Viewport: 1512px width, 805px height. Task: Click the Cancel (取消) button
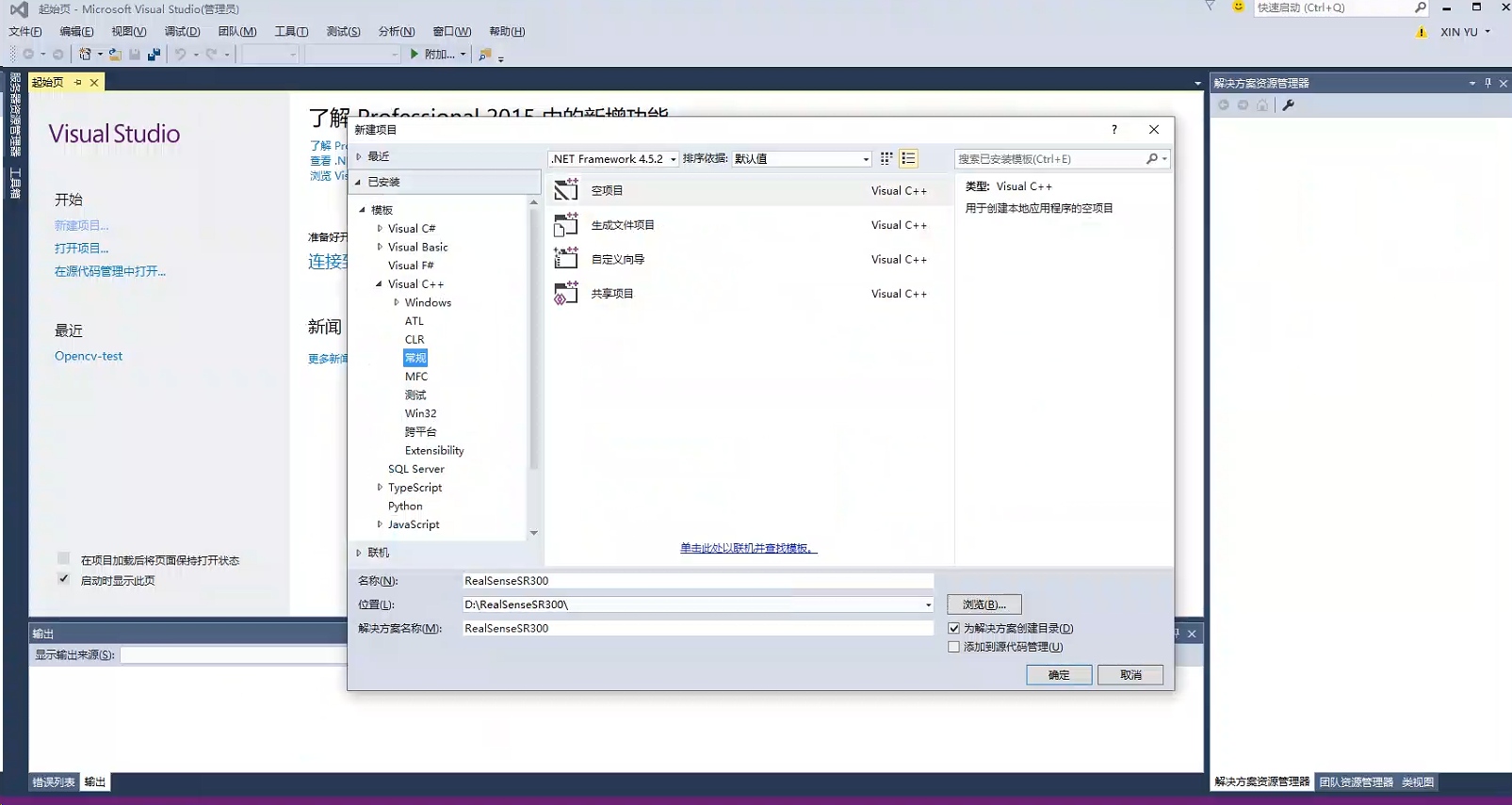pos(1130,675)
